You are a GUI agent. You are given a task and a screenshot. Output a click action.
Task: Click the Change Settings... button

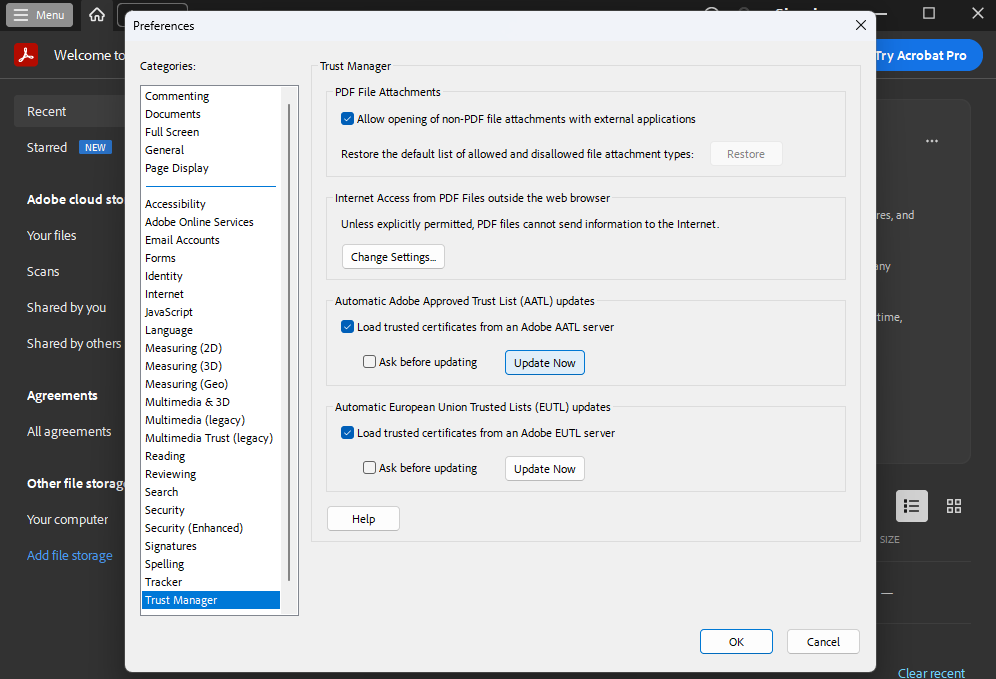click(393, 257)
